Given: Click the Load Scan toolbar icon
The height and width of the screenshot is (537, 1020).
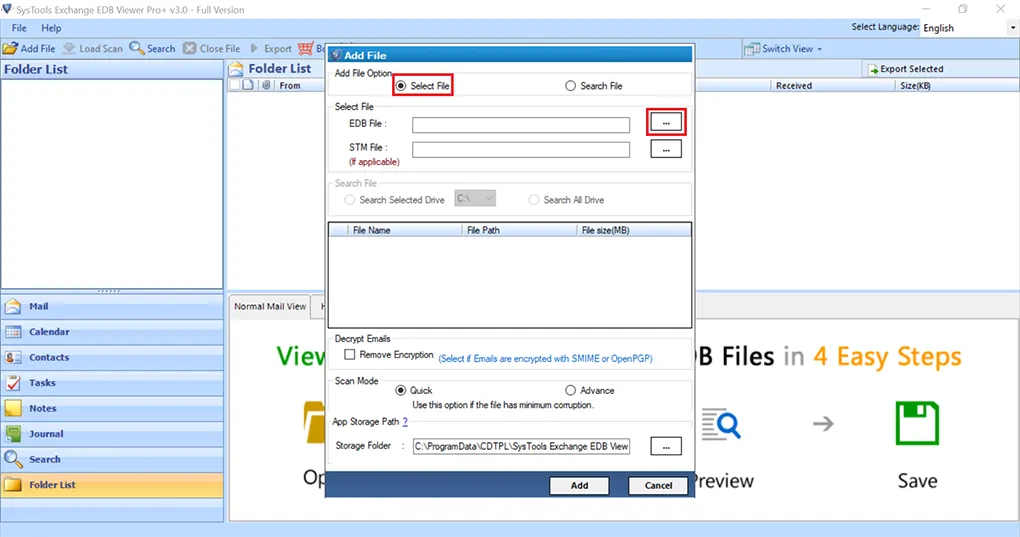Looking at the screenshot, I should click(x=69, y=49).
